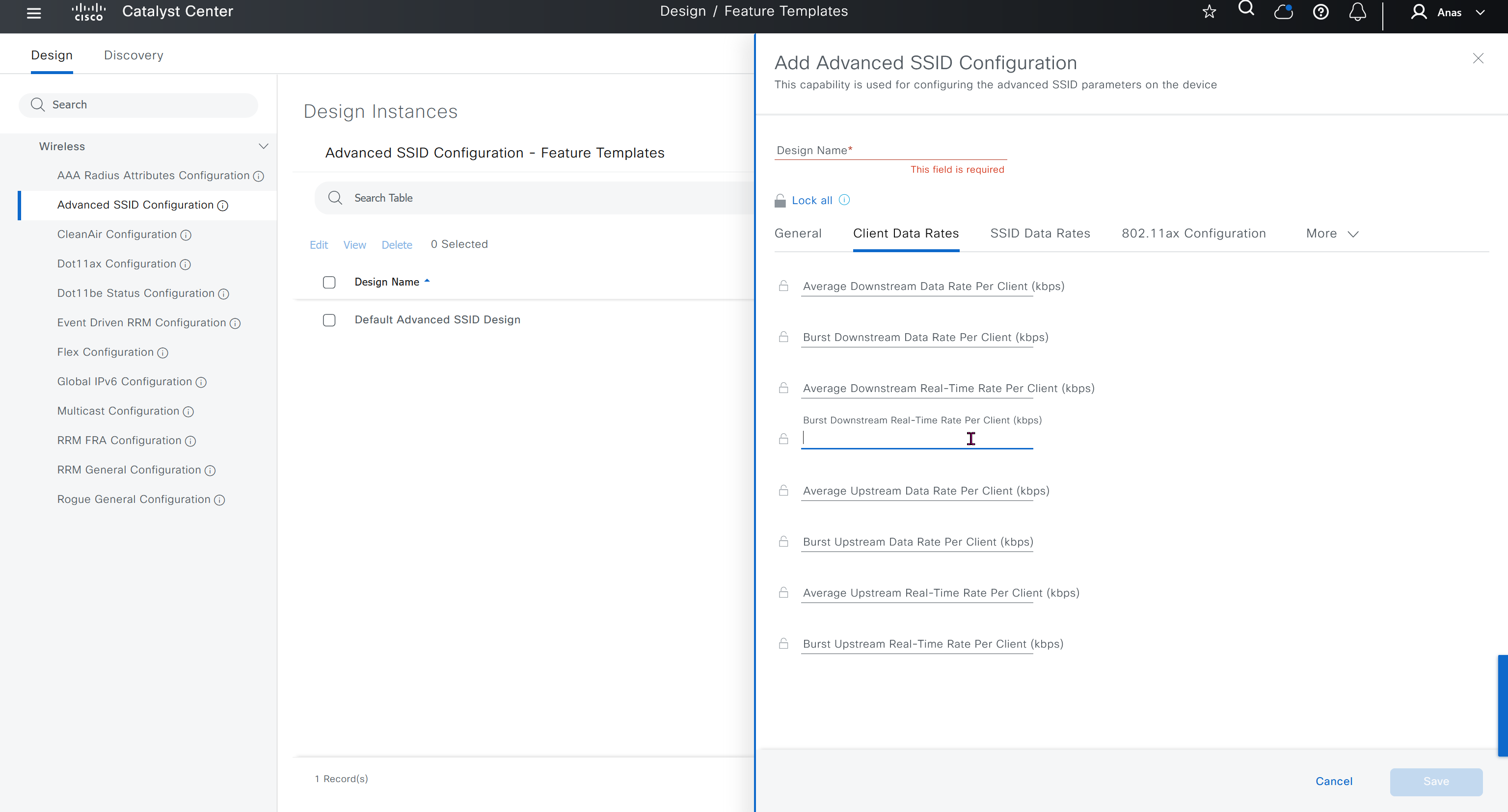Open the help question mark icon
1508x812 pixels.
[x=1320, y=12]
